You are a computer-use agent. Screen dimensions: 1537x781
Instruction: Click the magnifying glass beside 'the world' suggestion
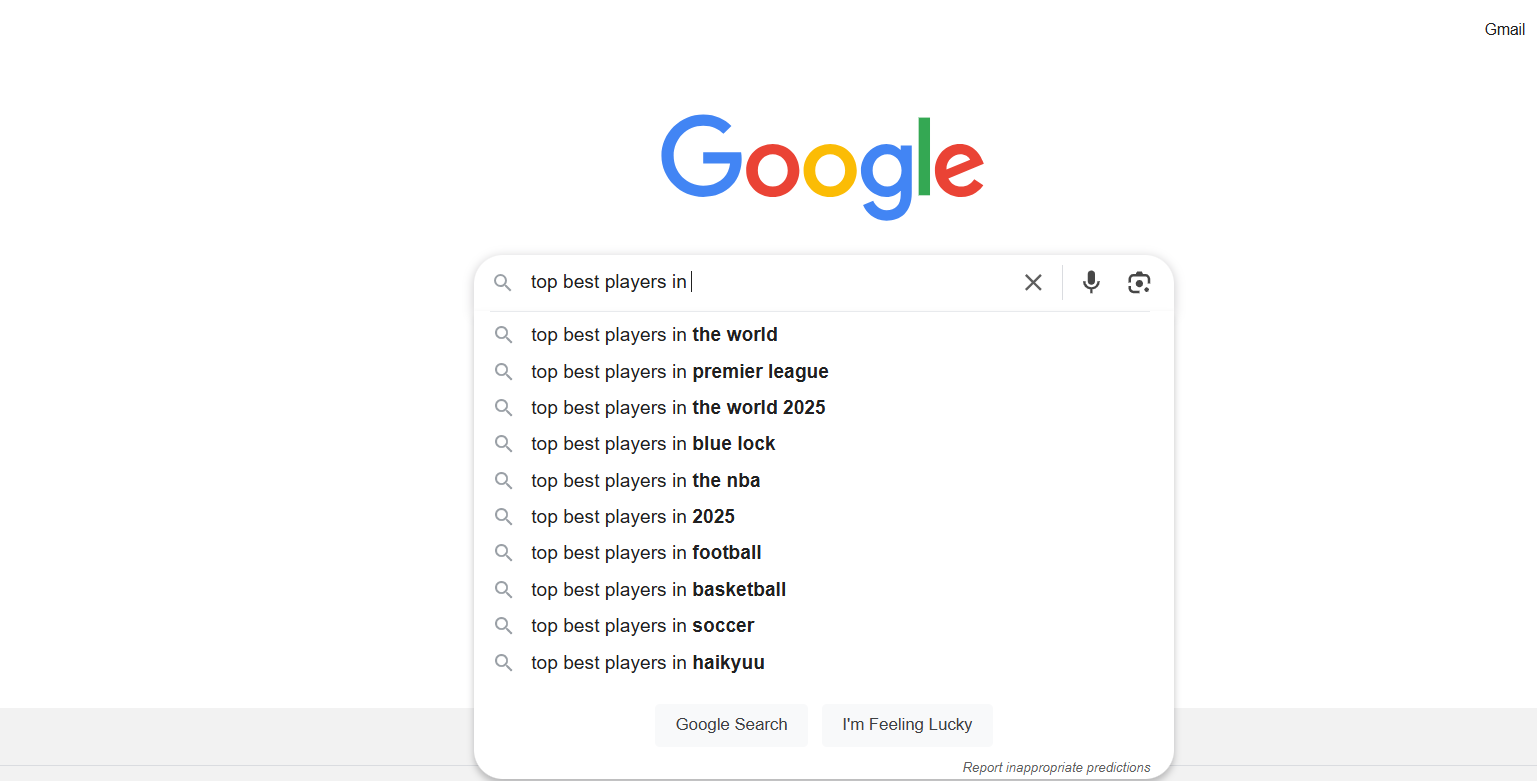pyautogui.click(x=504, y=334)
